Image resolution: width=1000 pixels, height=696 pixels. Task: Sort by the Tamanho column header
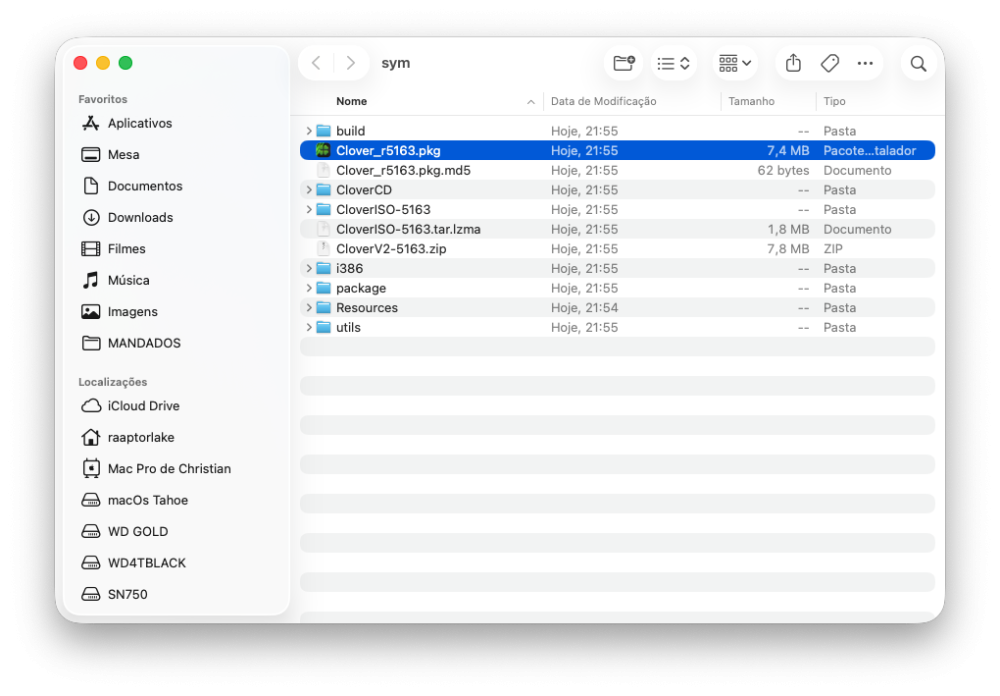pyautogui.click(x=751, y=101)
